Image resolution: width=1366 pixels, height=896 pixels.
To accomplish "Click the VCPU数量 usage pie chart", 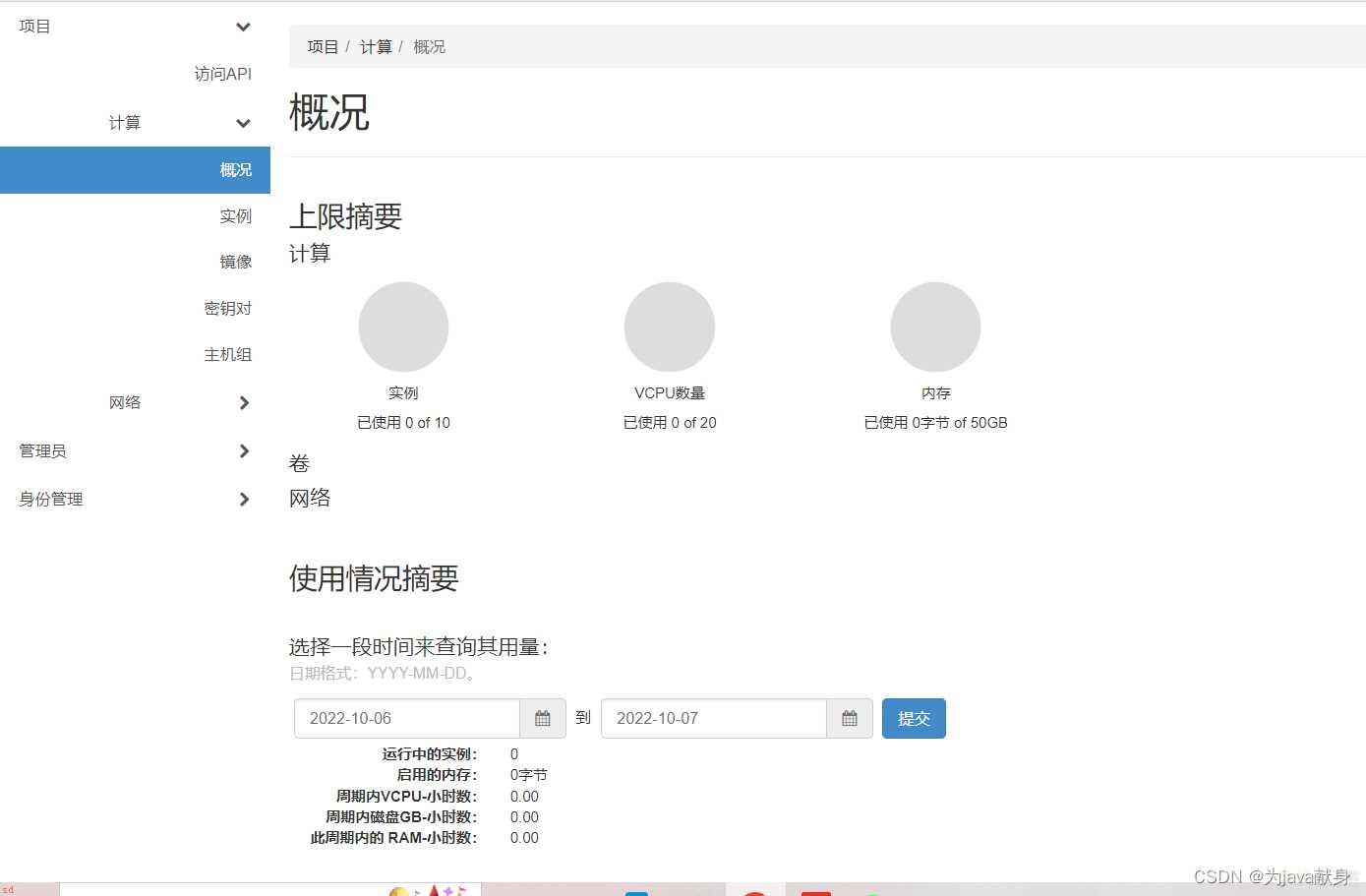I will 670,328.
